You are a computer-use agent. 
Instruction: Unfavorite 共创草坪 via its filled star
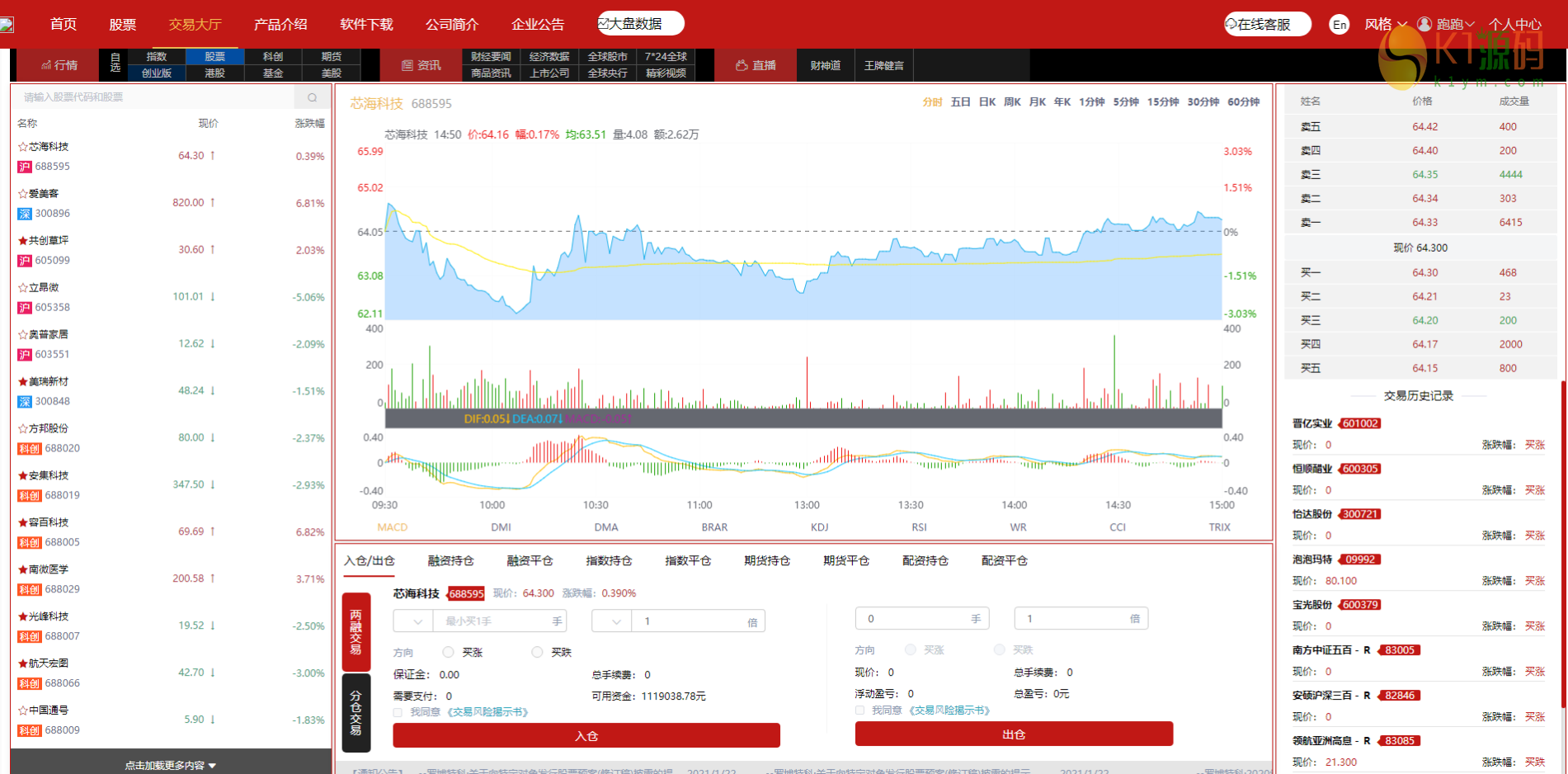(23, 241)
